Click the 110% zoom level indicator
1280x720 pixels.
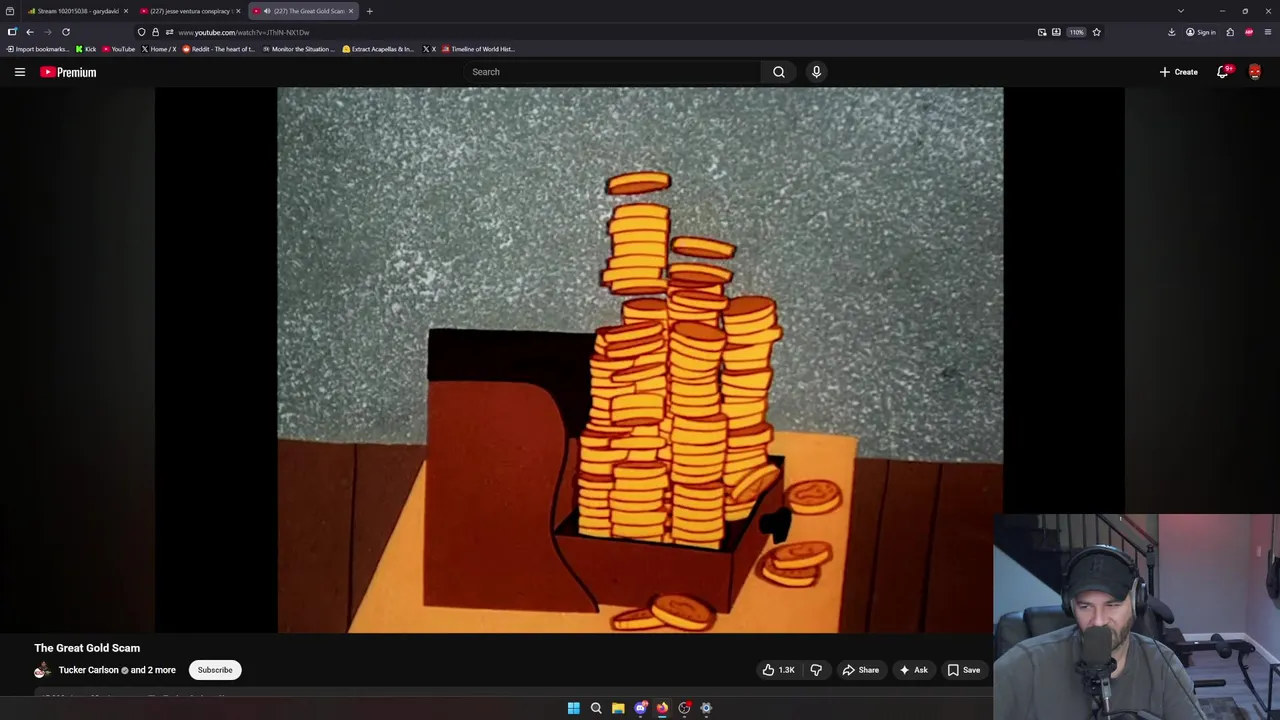(x=1076, y=32)
